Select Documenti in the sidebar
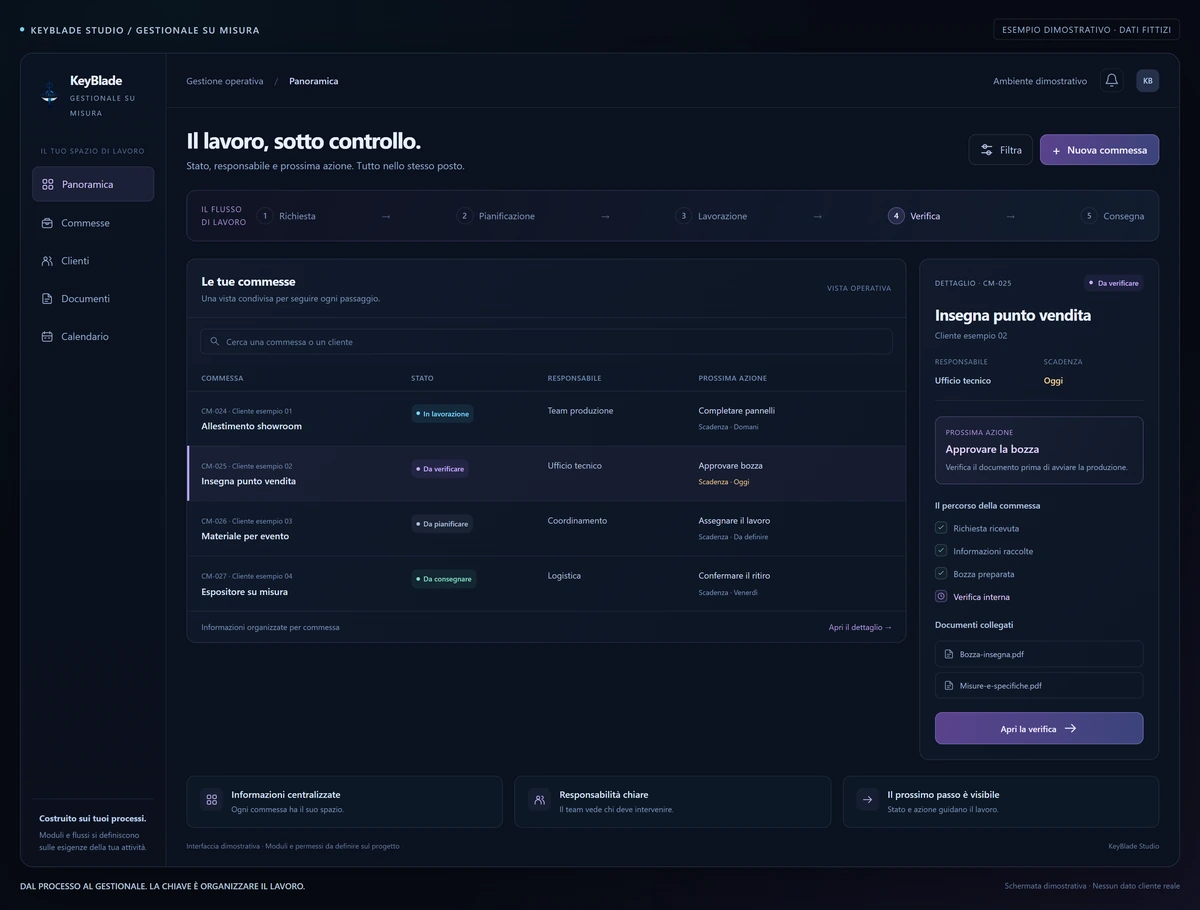Image resolution: width=1200 pixels, height=910 pixels. coord(93,299)
